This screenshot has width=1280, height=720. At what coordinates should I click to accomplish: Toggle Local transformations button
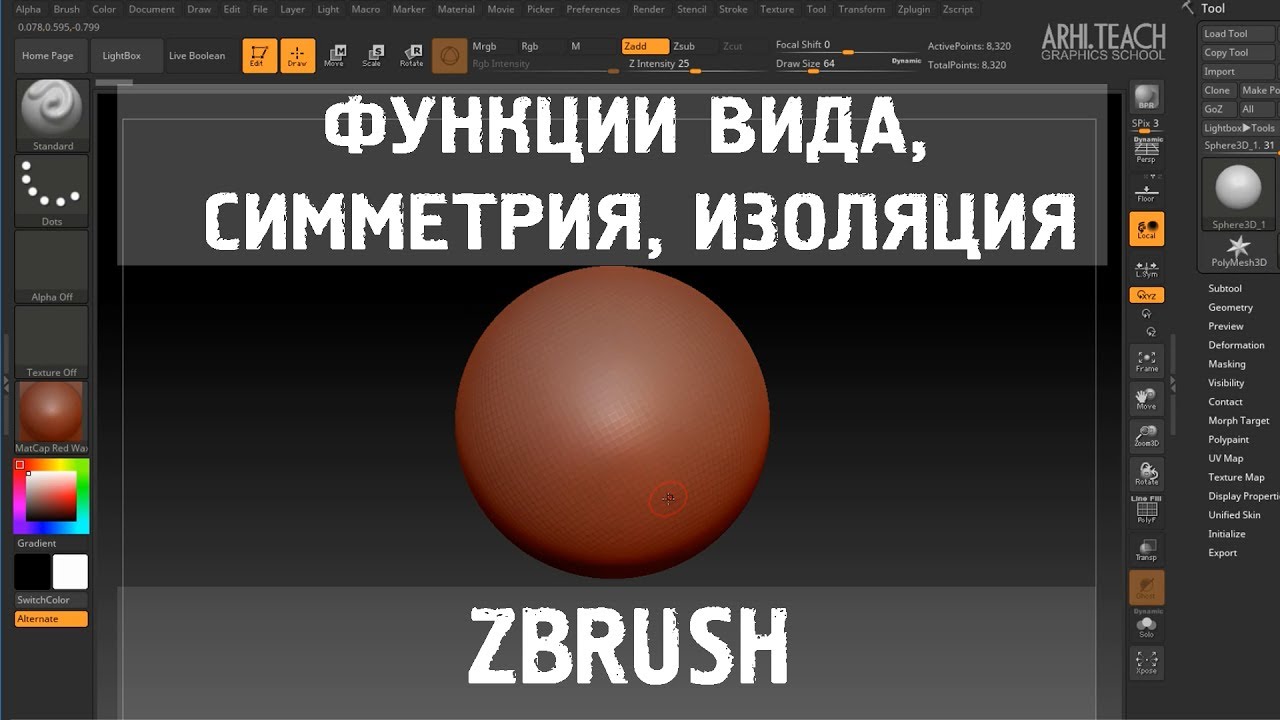coord(1146,229)
